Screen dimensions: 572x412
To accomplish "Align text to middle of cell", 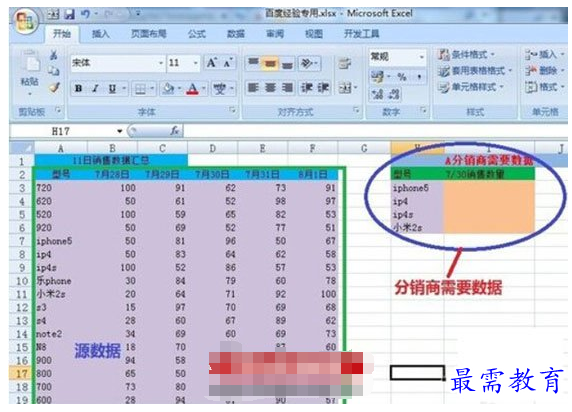I will (x=270, y=63).
